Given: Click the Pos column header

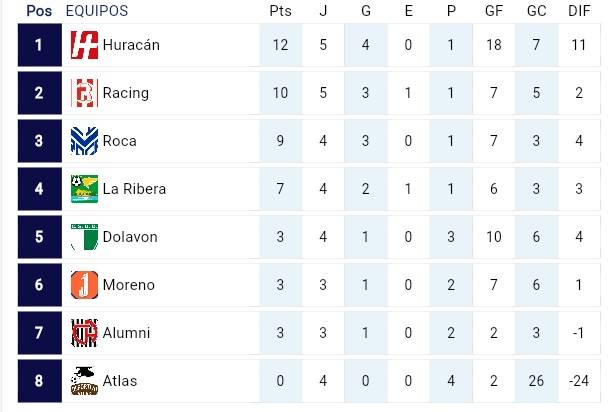Looking at the screenshot, I should (x=39, y=11).
